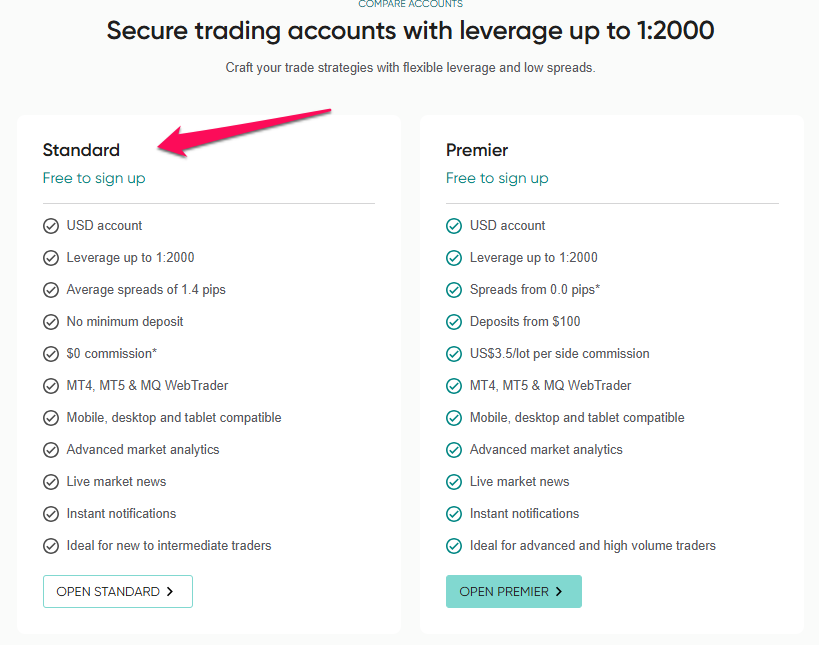
Task: Click the checkmark next to Ideal for new to intermediate traders
Action: 51,546
